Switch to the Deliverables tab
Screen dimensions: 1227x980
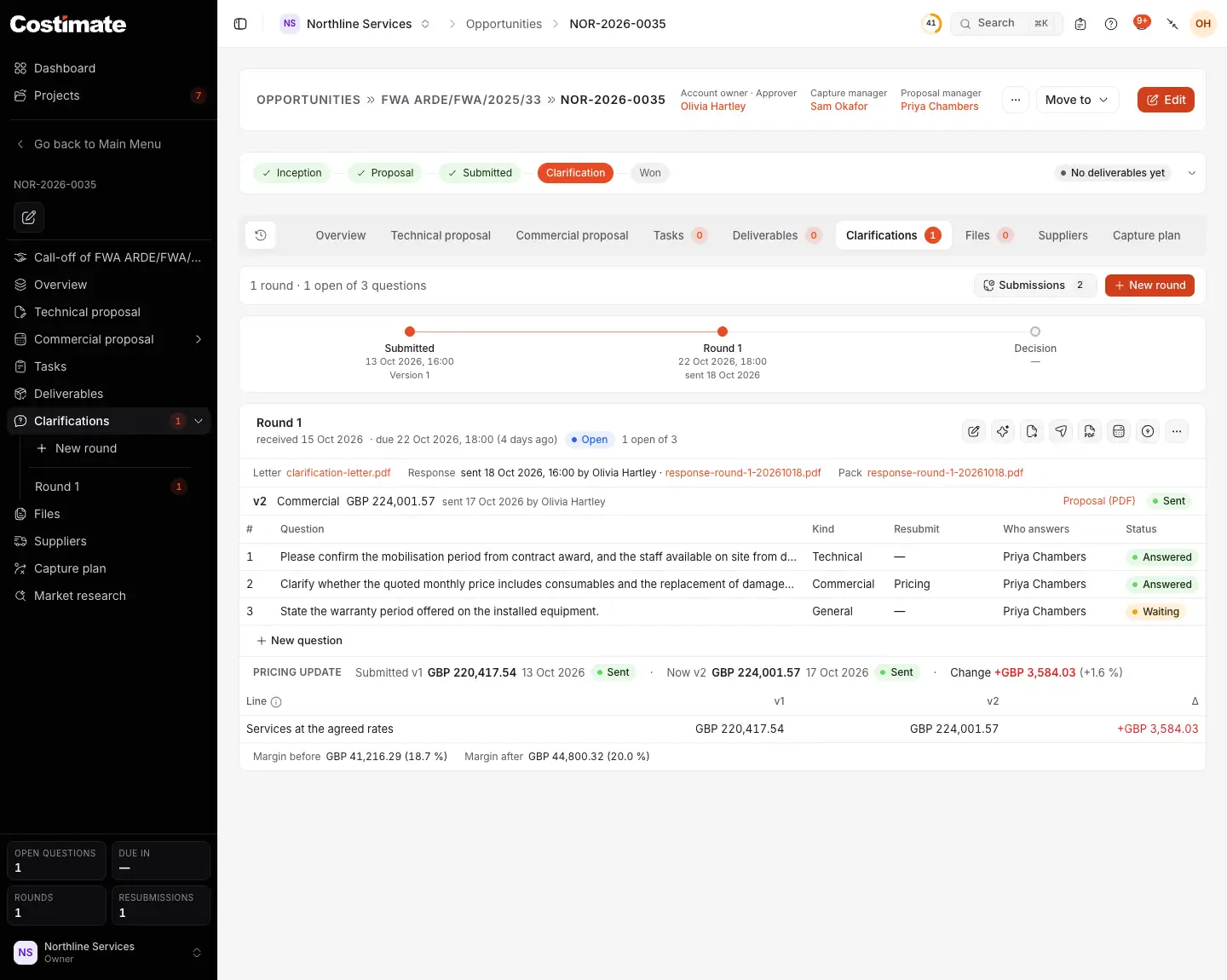(x=776, y=235)
